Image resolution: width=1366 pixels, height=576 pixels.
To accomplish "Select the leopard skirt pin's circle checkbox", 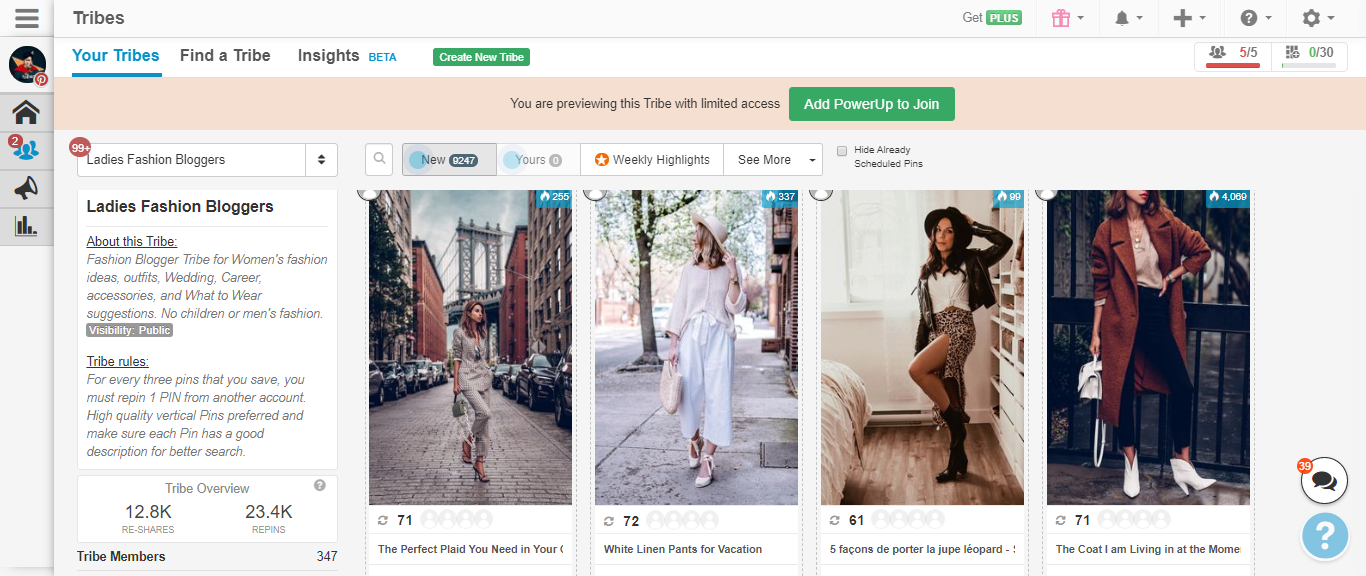I will (822, 191).
